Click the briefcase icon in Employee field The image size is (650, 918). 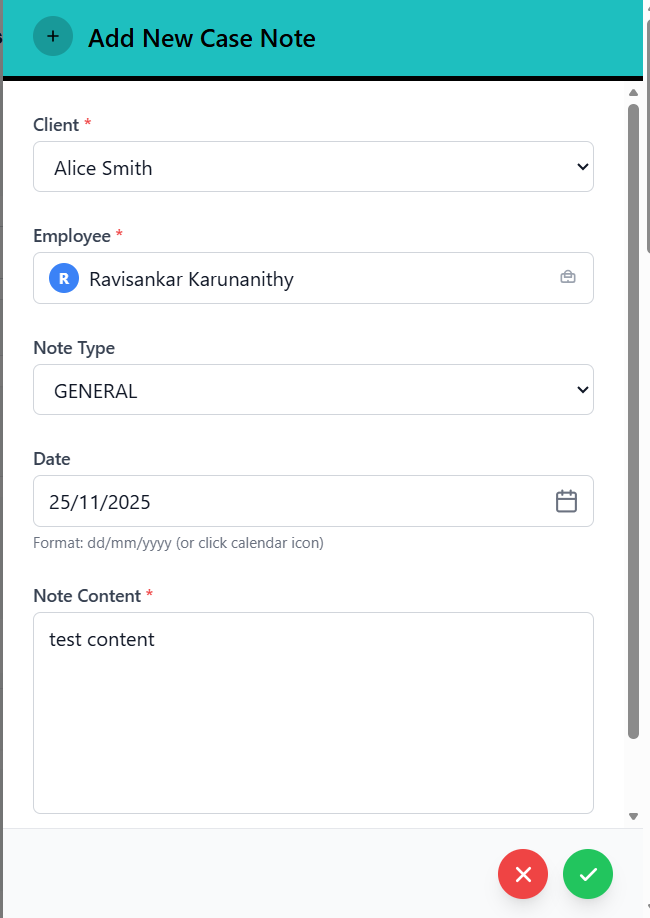pyautogui.click(x=567, y=277)
